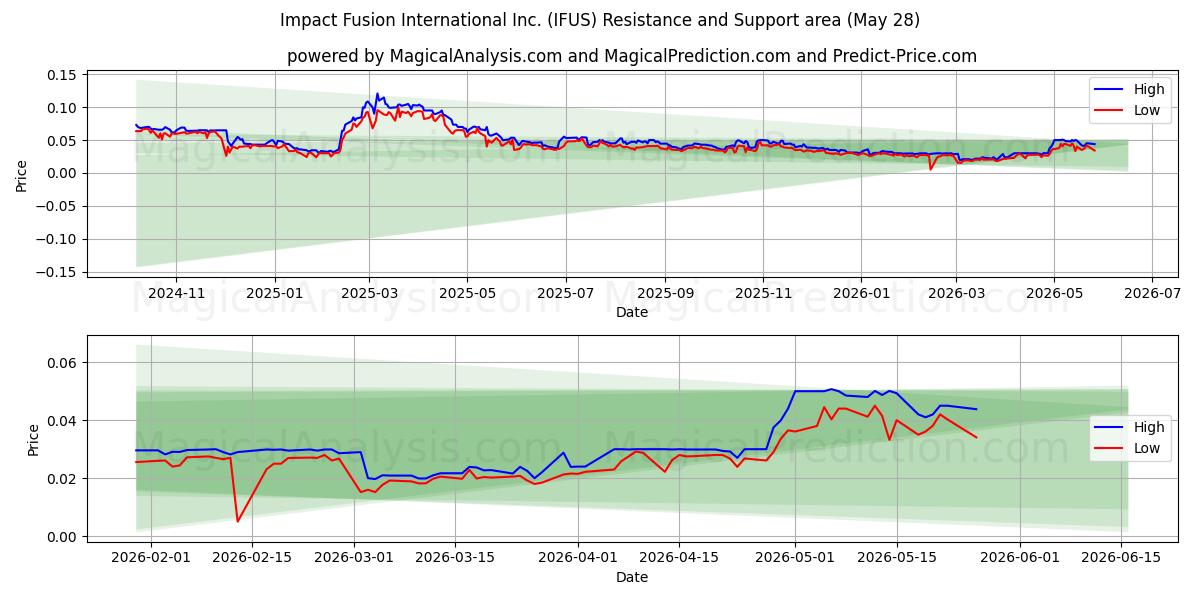Click the 2026-04-01 tick label

(x=578, y=558)
